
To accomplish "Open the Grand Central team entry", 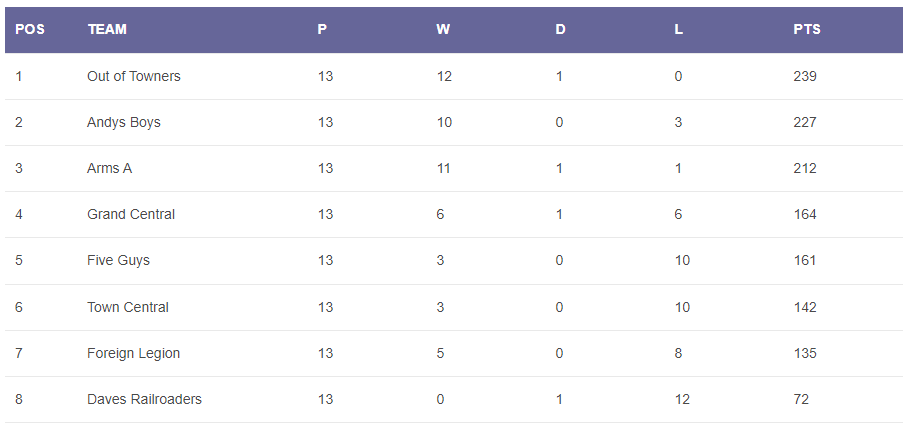I will click(131, 214).
